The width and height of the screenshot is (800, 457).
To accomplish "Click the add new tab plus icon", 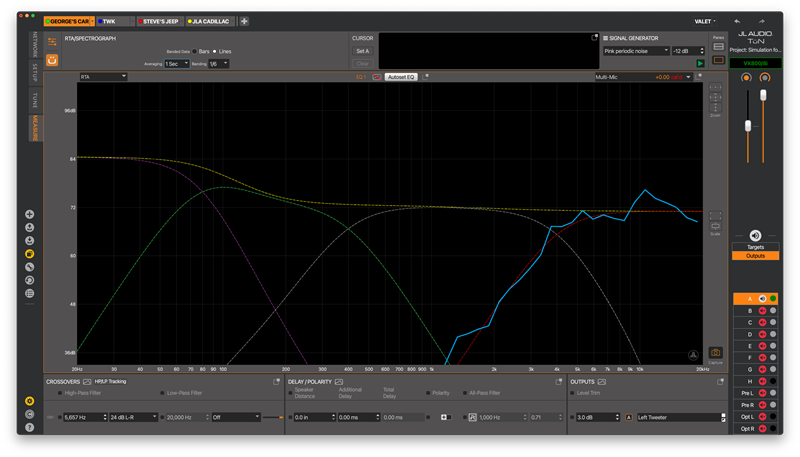I will (245, 21).
